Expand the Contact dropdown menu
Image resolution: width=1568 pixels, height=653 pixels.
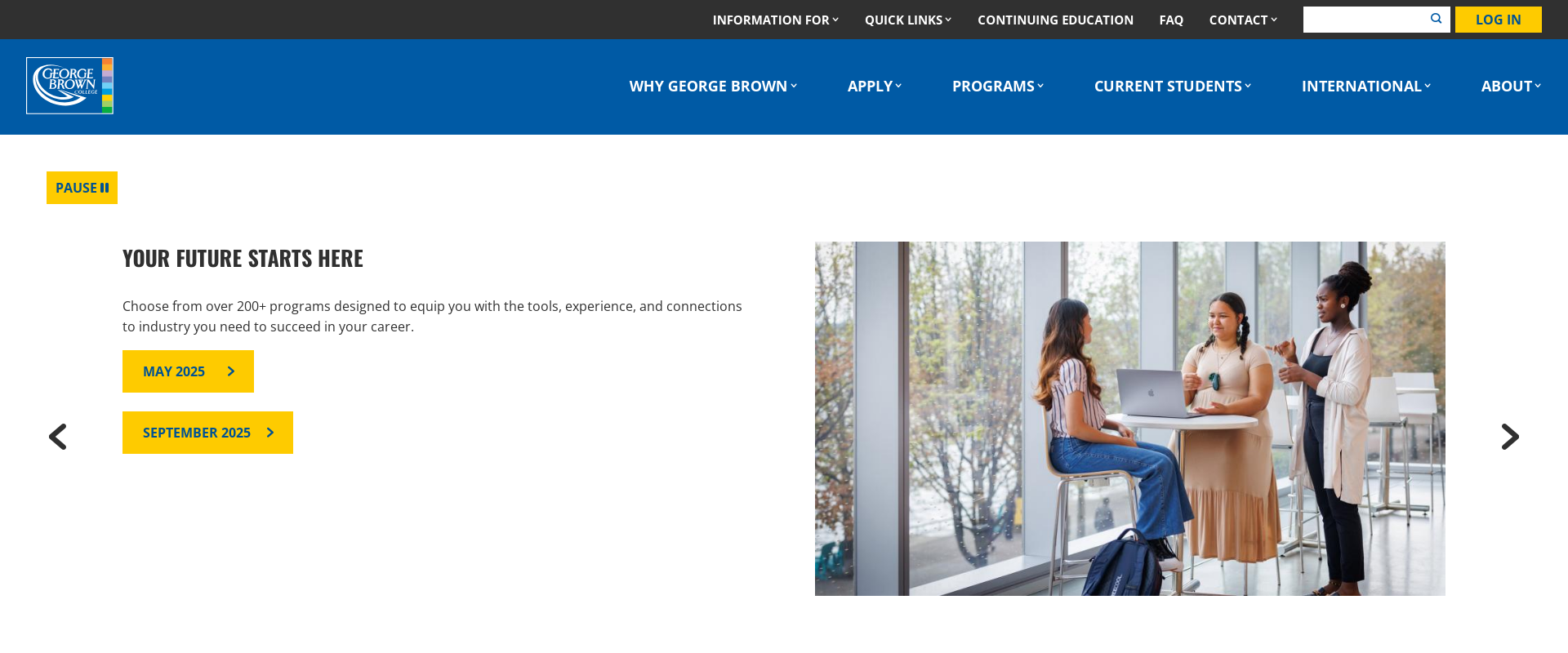pyautogui.click(x=1242, y=20)
